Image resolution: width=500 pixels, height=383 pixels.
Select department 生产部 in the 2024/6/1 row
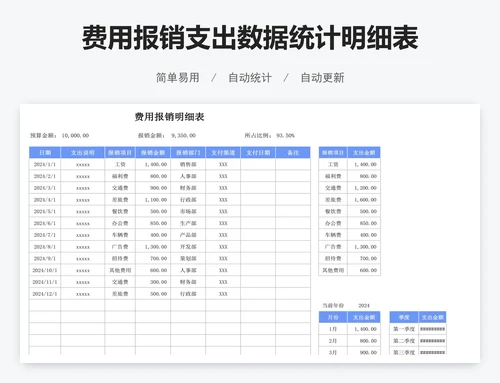click(188, 223)
